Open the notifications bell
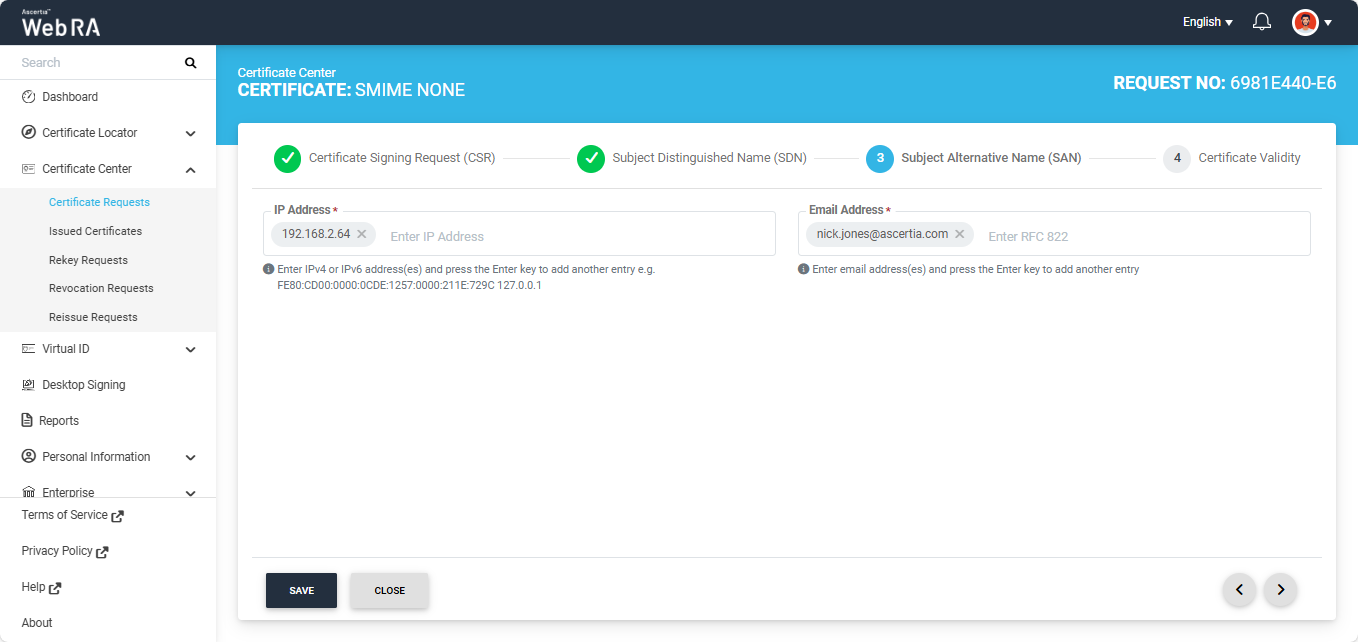Screen dimensions: 1358x642 tap(1262, 22)
